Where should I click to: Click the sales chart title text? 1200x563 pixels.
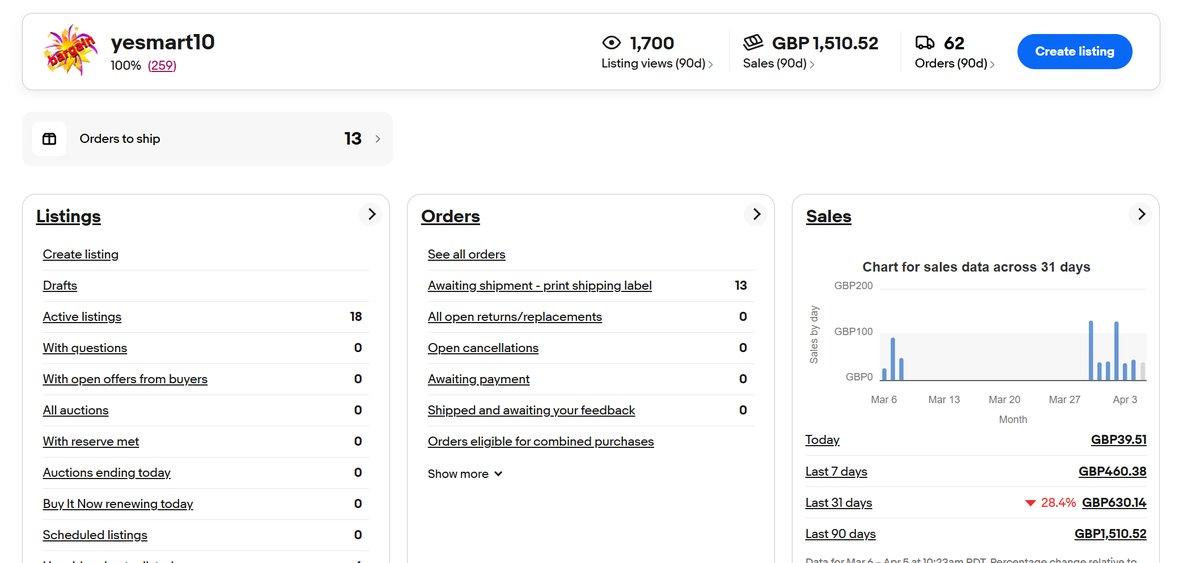[x=976, y=267]
